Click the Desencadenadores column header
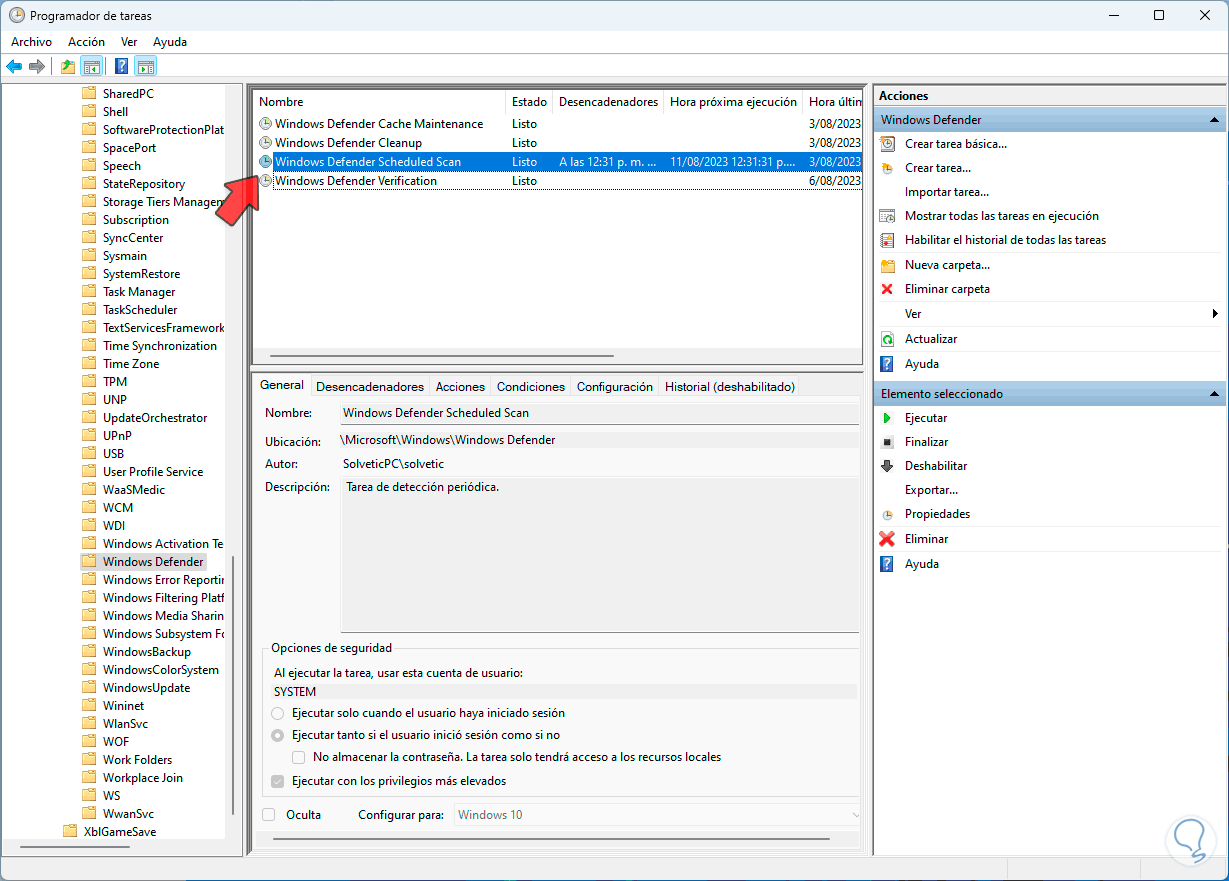Image resolution: width=1229 pixels, height=881 pixels. [x=608, y=102]
